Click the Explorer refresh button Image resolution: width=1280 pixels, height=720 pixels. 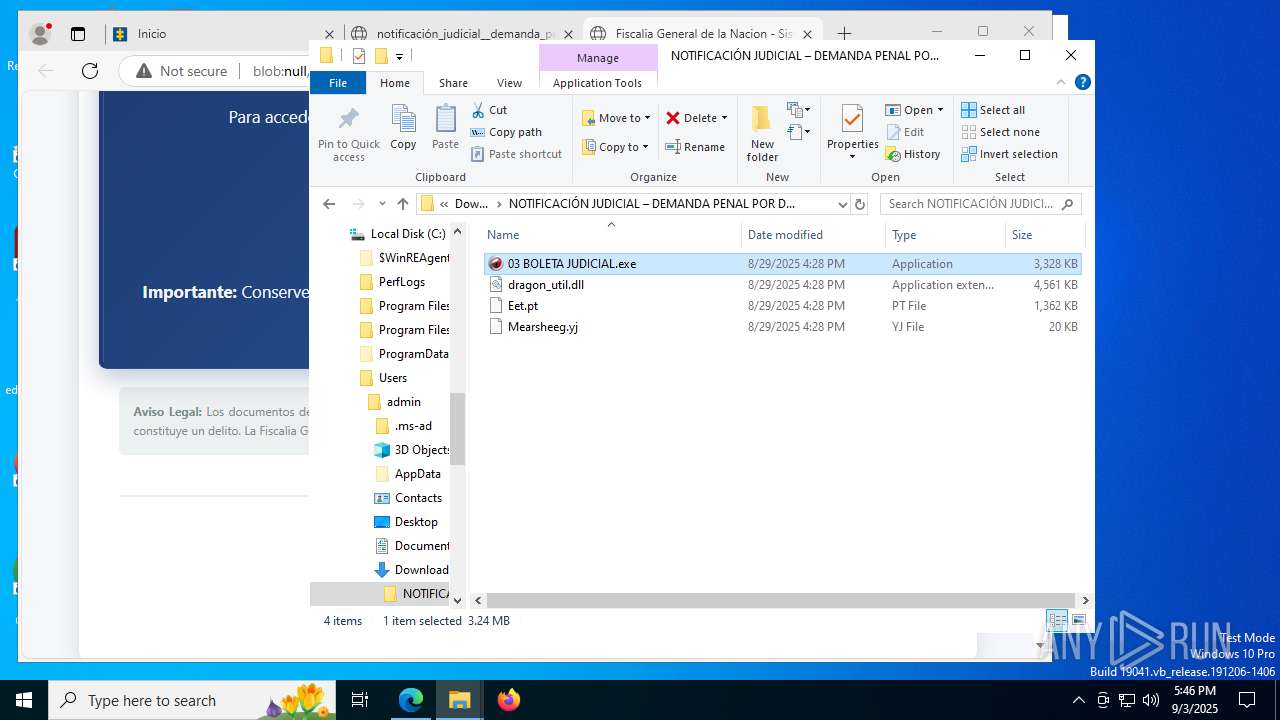[859, 204]
